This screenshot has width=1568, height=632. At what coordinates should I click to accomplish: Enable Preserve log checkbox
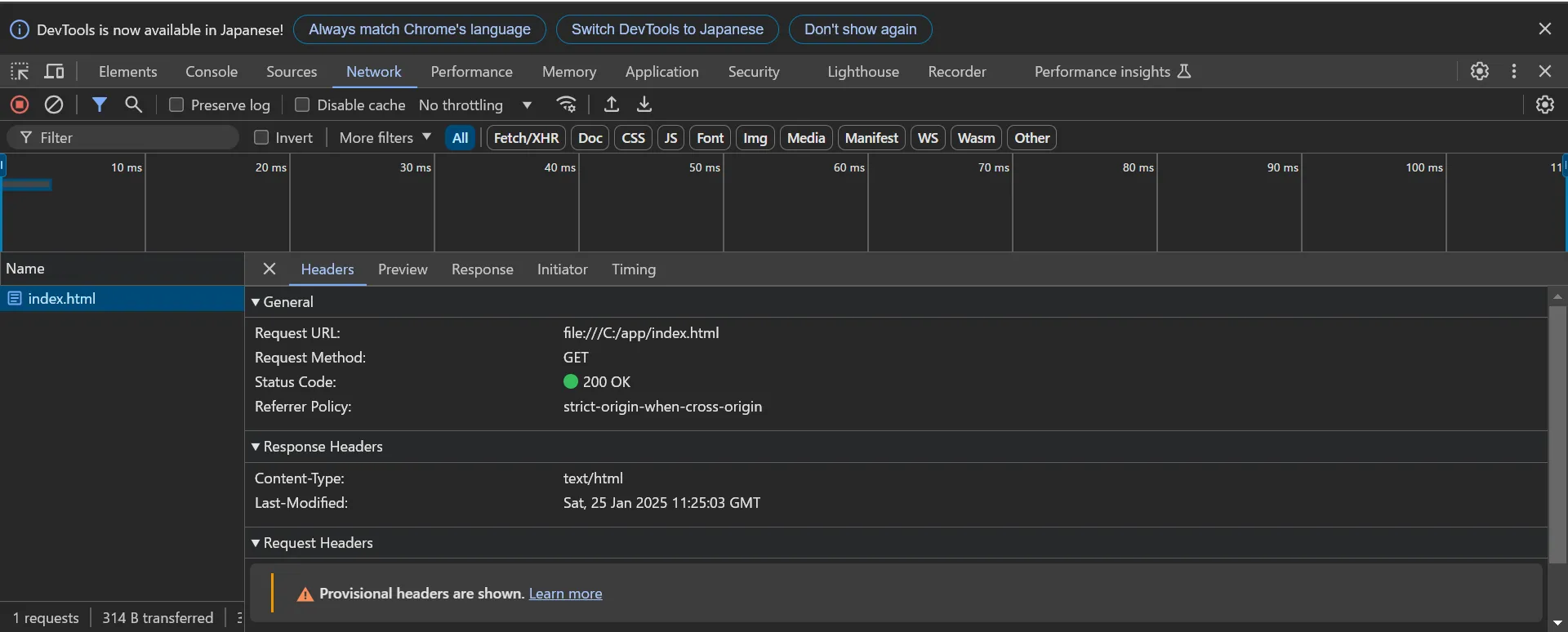tap(176, 105)
